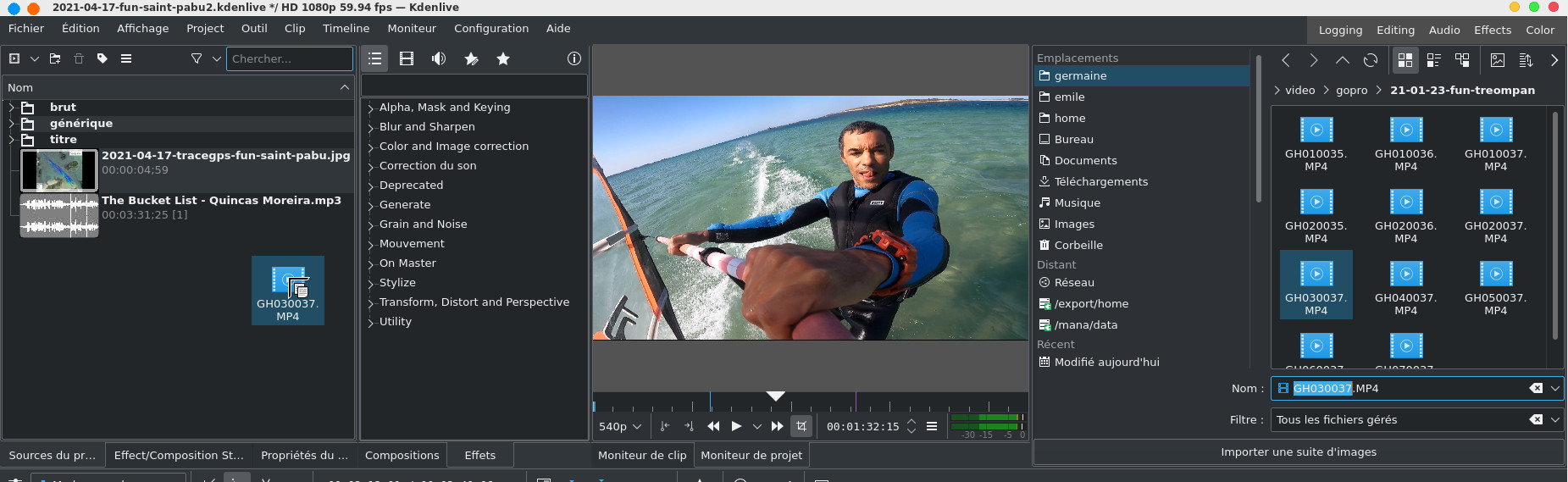This screenshot has width=1568, height=482.
Task: Set zone in point icon
Action: coord(665,426)
